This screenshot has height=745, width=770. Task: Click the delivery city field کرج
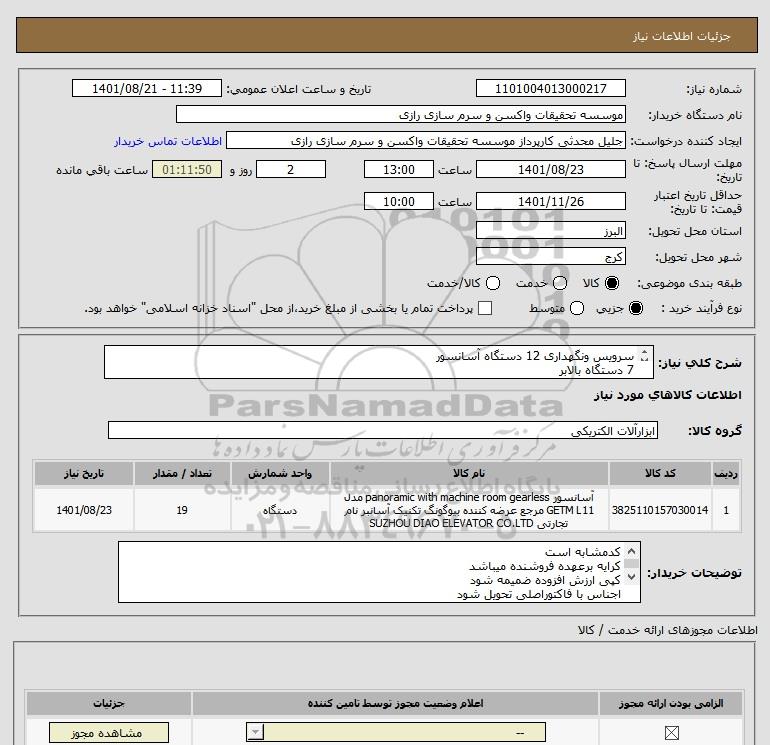[x=550, y=257]
